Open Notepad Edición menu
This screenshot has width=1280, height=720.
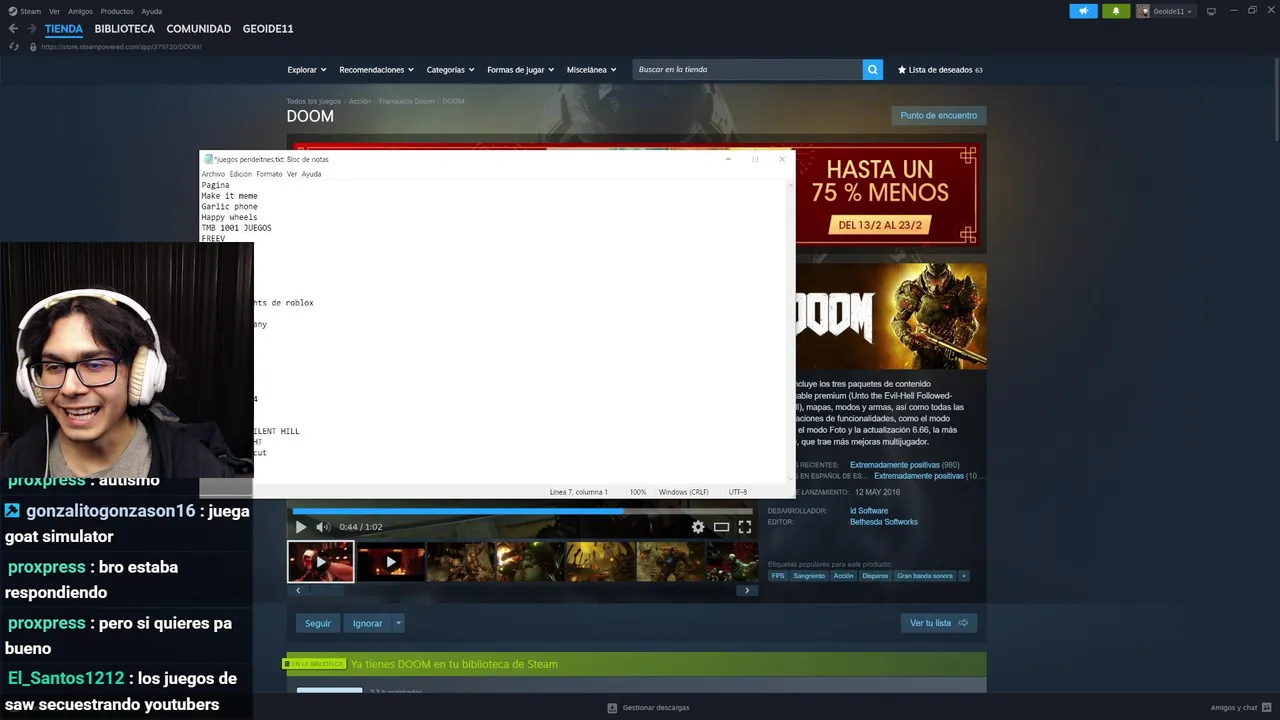(240, 174)
